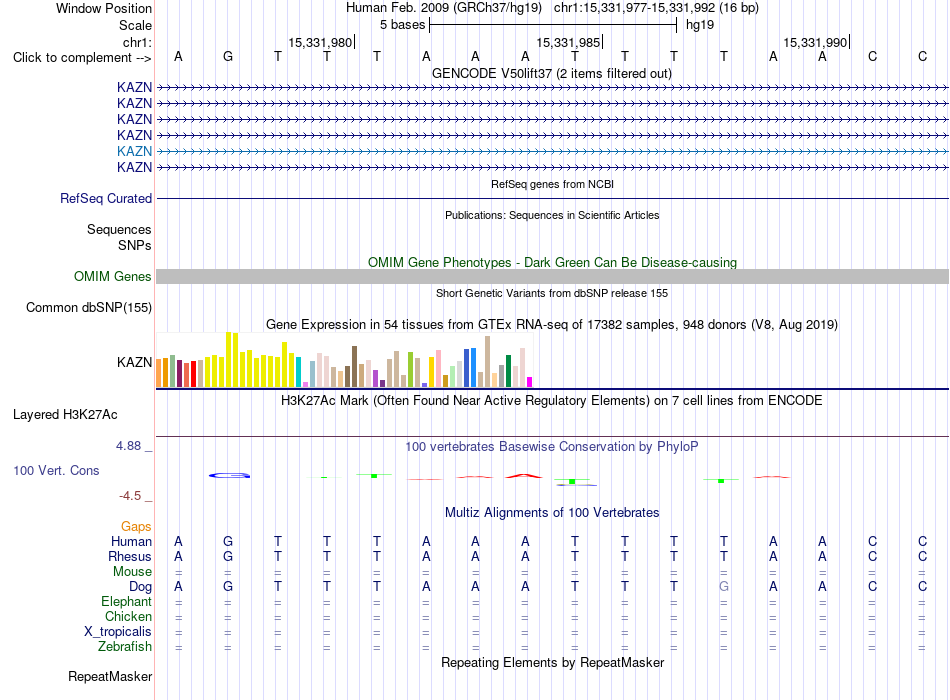Click the 15,331,980 ruler coordinate
This screenshot has height=700, width=950.
[320, 42]
